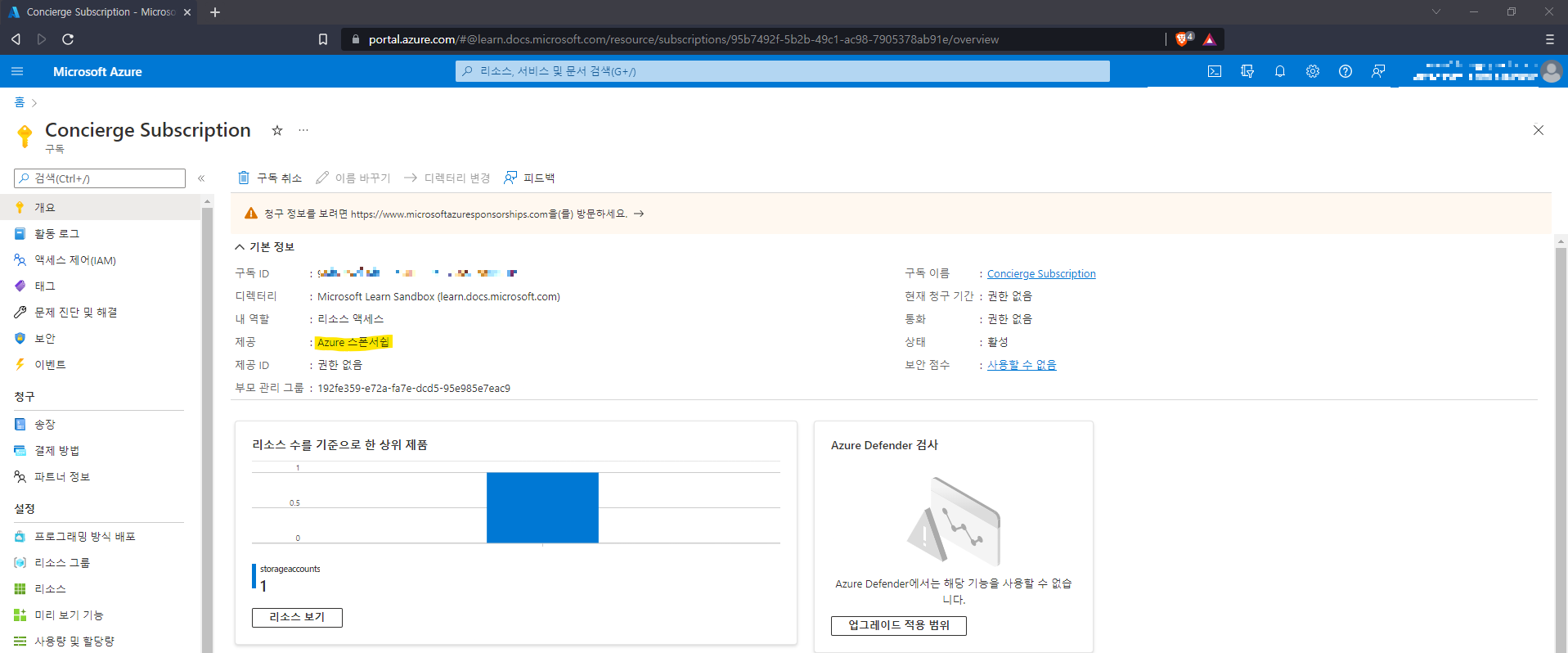
Task: Click the 업그레이드 적용 범위 button
Action: click(x=899, y=625)
